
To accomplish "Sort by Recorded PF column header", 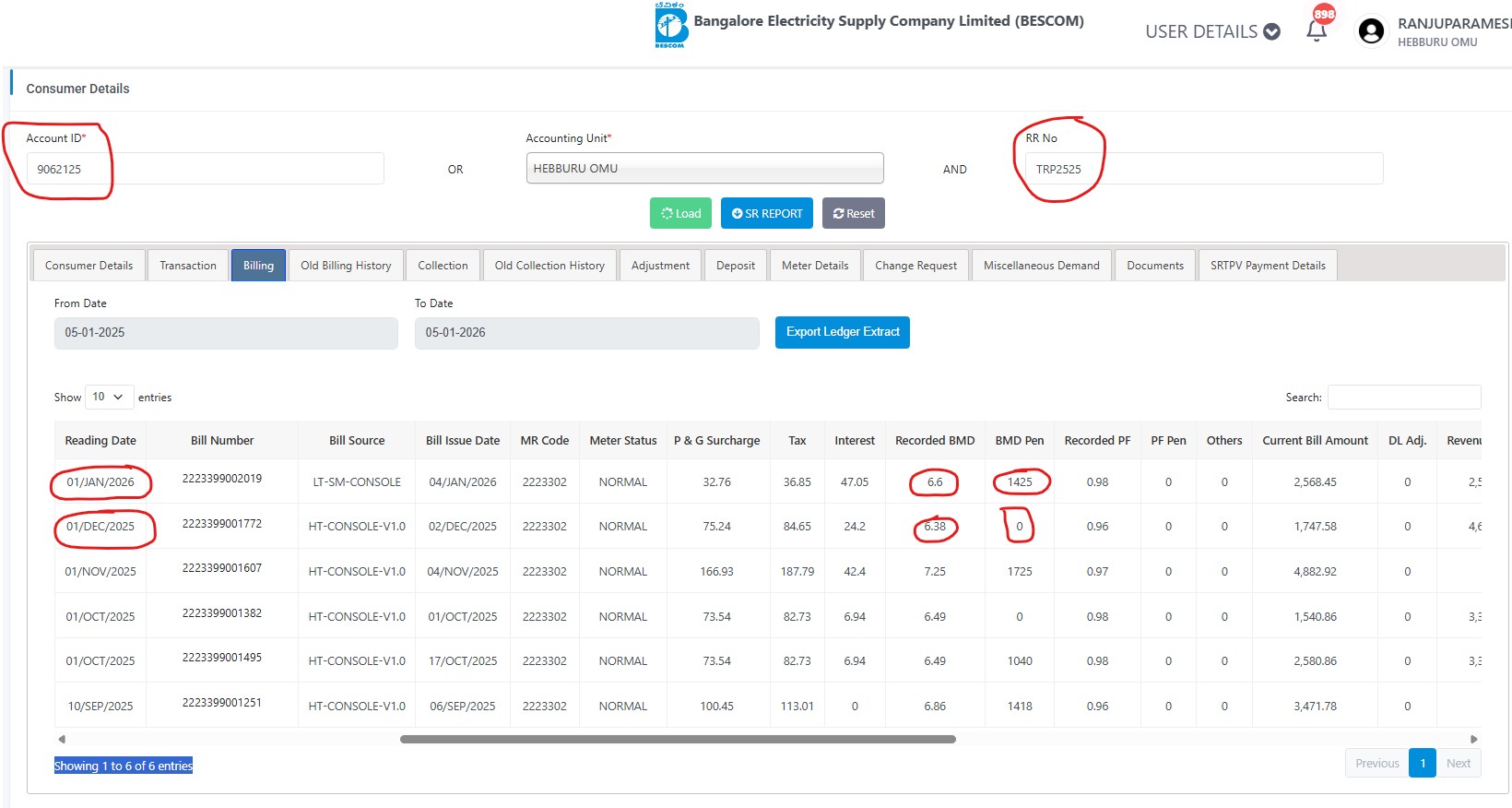I will [1097, 441].
